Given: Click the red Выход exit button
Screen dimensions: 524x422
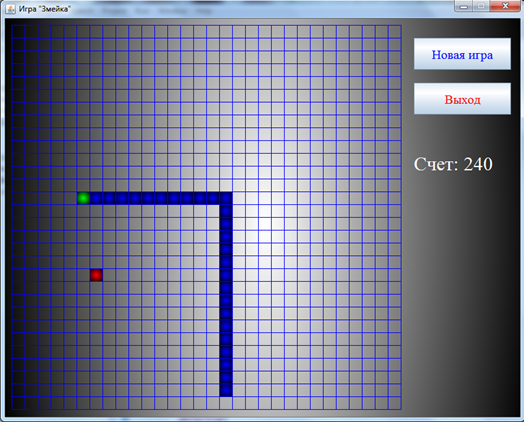Looking at the screenshot, I should (x=462, y=99).
